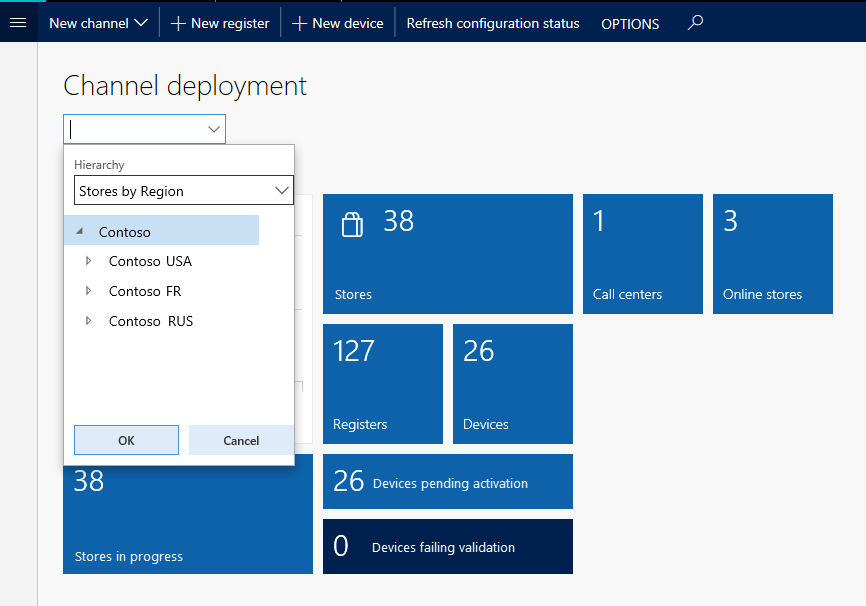Click New device button
This screenshot has height=606, width=866.
[x=337, y=23]
